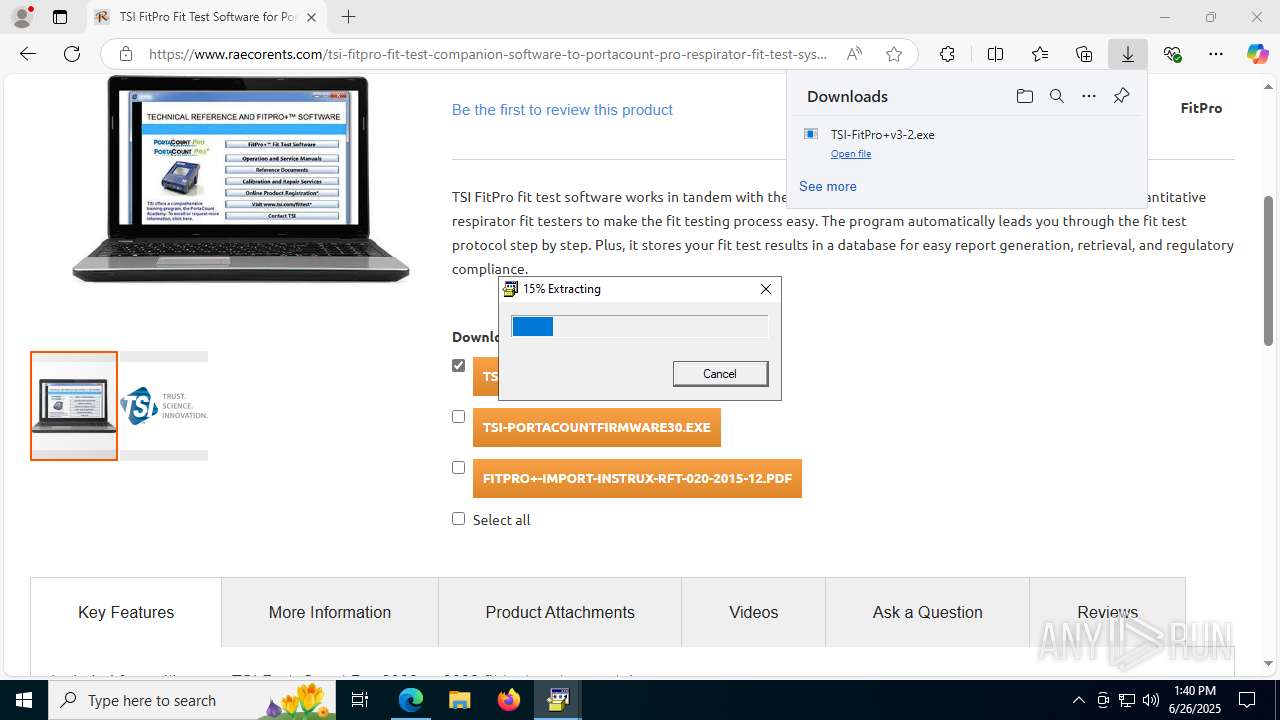Click Open file link under download
This screenshot has width=1280, height=720.
pyautogui.click(x=851, y=154)
